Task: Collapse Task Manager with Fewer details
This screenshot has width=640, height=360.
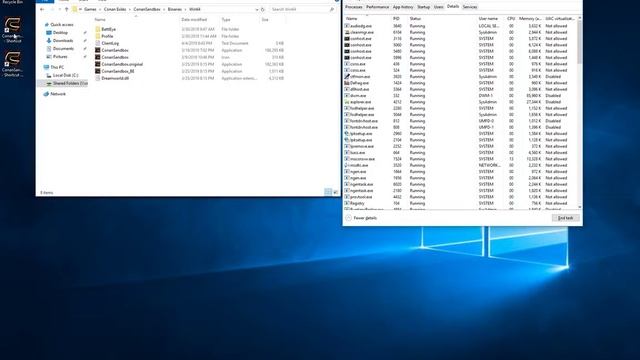Action: pyautogui.click(x=362, y=218)
